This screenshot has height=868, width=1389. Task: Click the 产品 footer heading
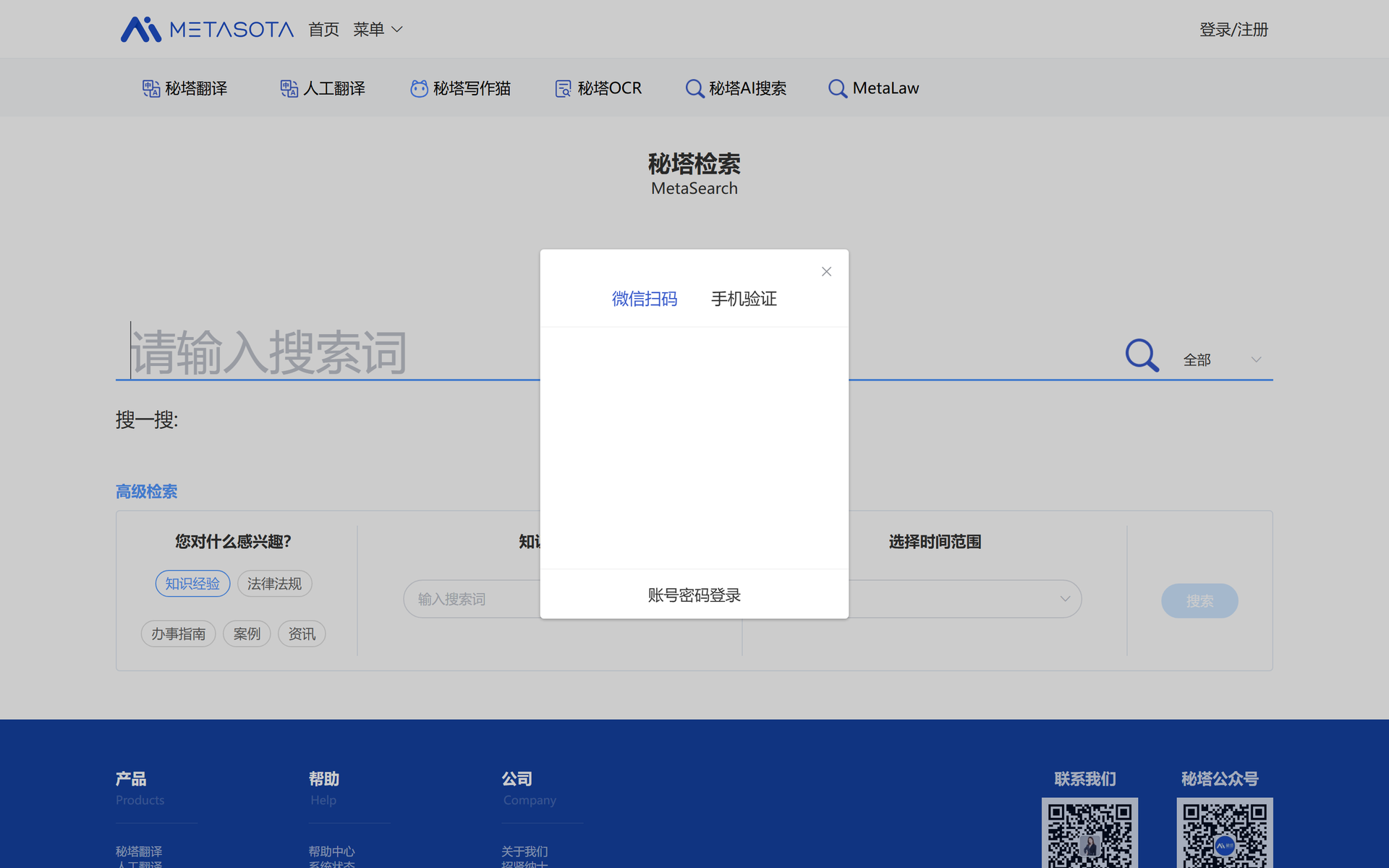tap(131, 779)
